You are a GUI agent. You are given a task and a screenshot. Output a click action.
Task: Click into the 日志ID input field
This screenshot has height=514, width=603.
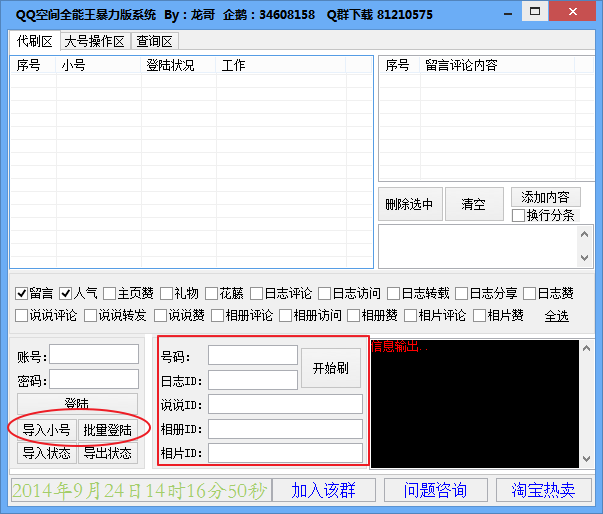tap(253, 380)
